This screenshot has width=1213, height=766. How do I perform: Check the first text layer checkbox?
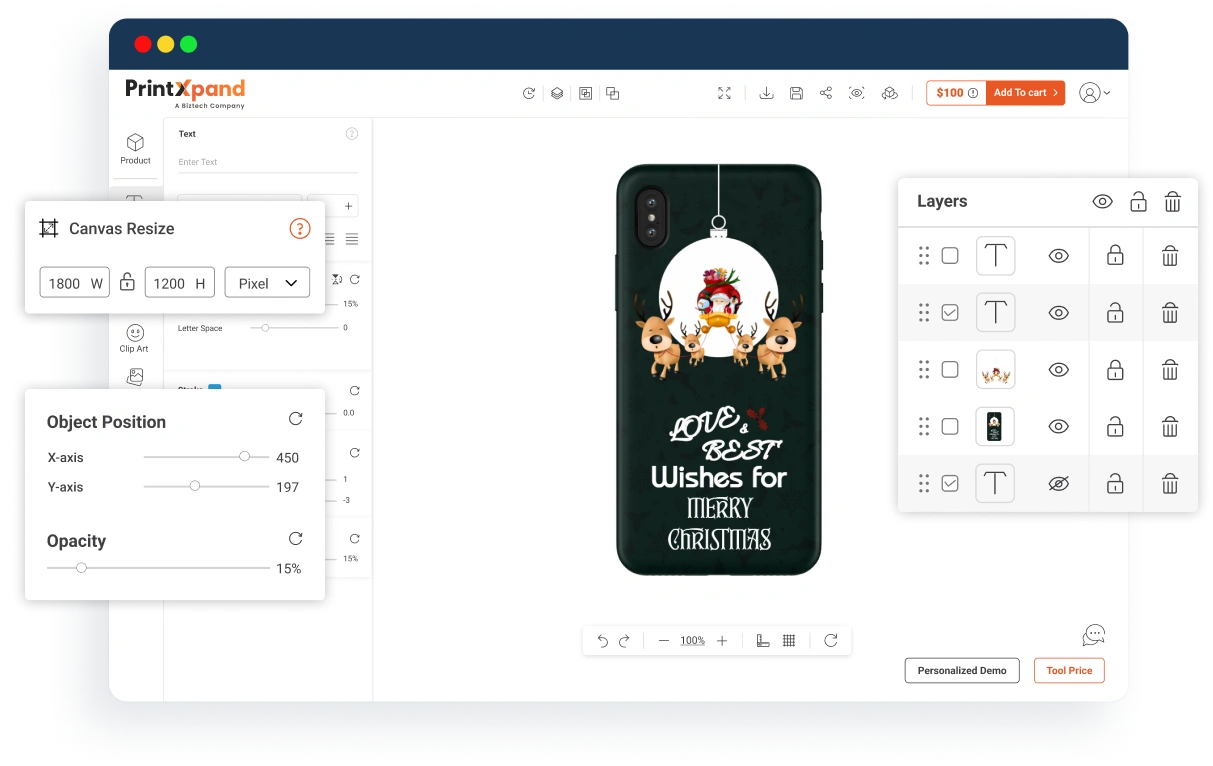pyautogui.click(x=950, y=256)
